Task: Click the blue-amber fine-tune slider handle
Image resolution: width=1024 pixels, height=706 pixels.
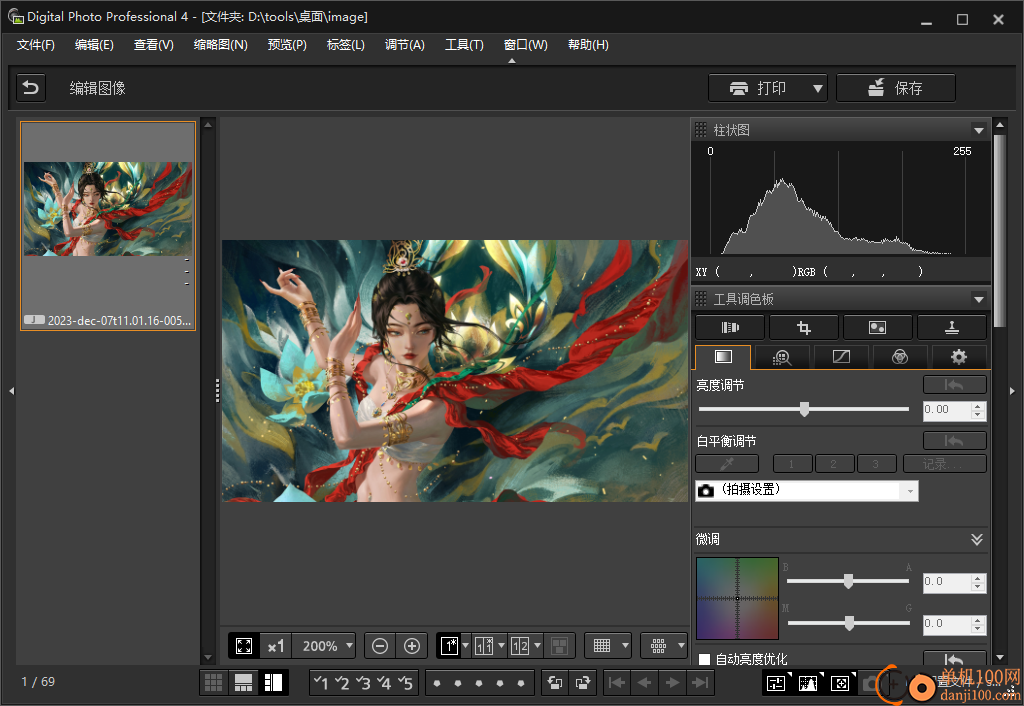Action: tap(848, 581)
